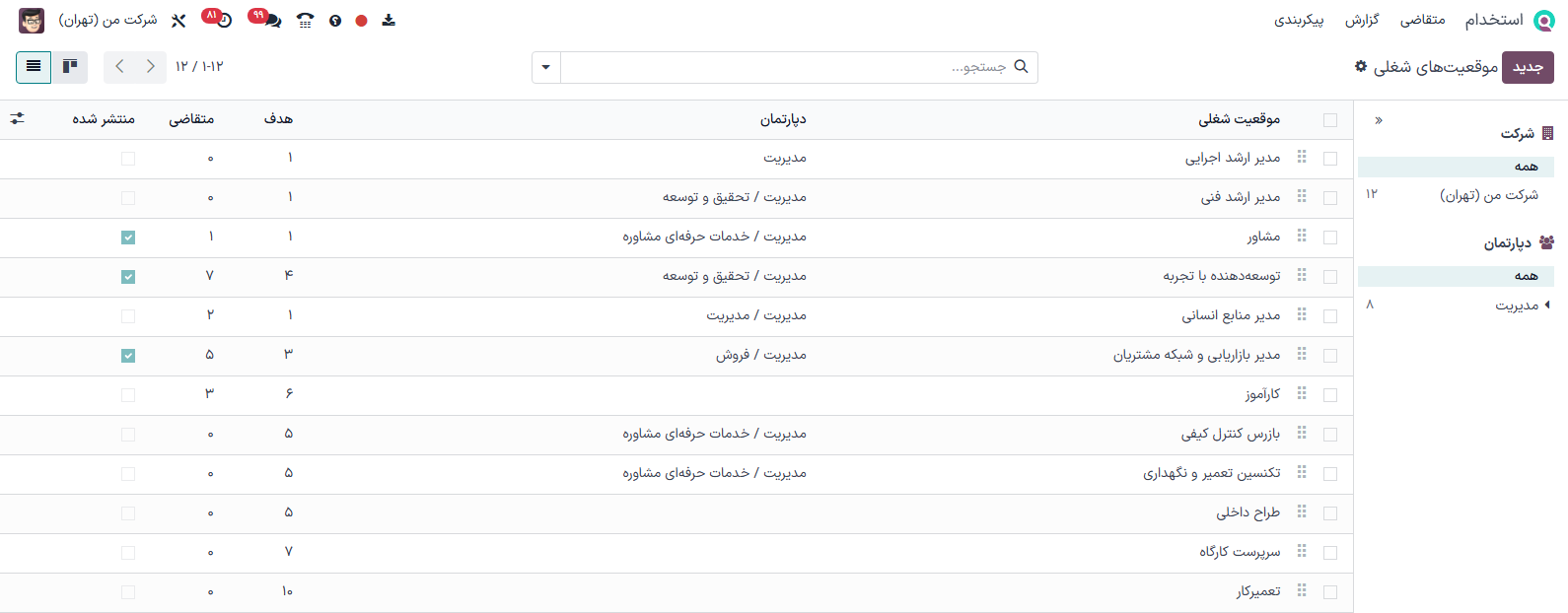Click the download icon in top bar
1568x613 pixels.
click(389, 21)
